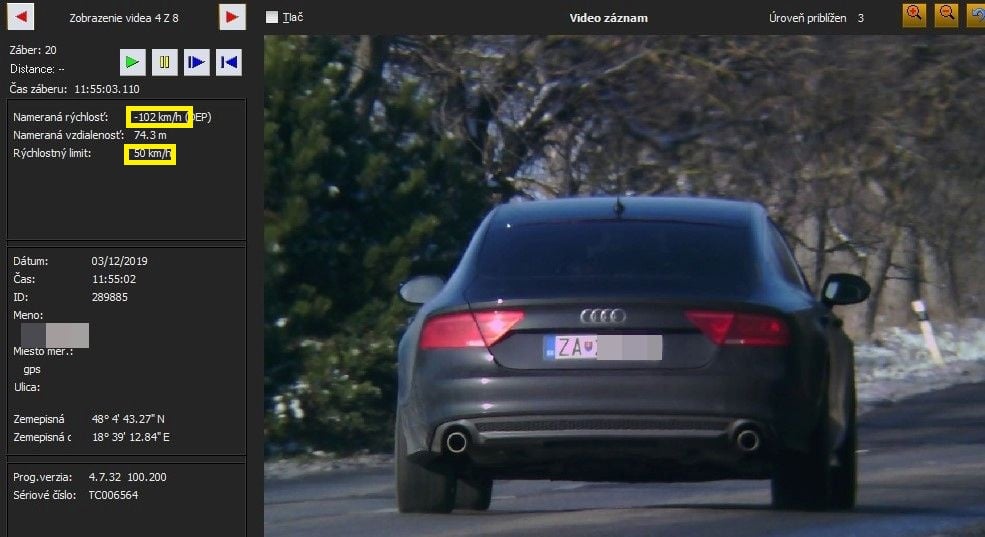Select the date value 03/12/2019
Viewport: 985px width, 537px height.
click(119, 261)
